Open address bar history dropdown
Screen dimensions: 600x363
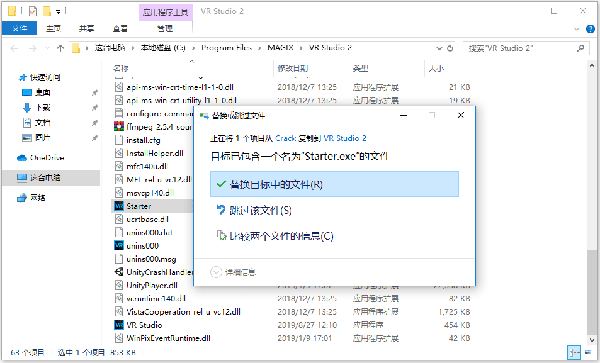439,48
